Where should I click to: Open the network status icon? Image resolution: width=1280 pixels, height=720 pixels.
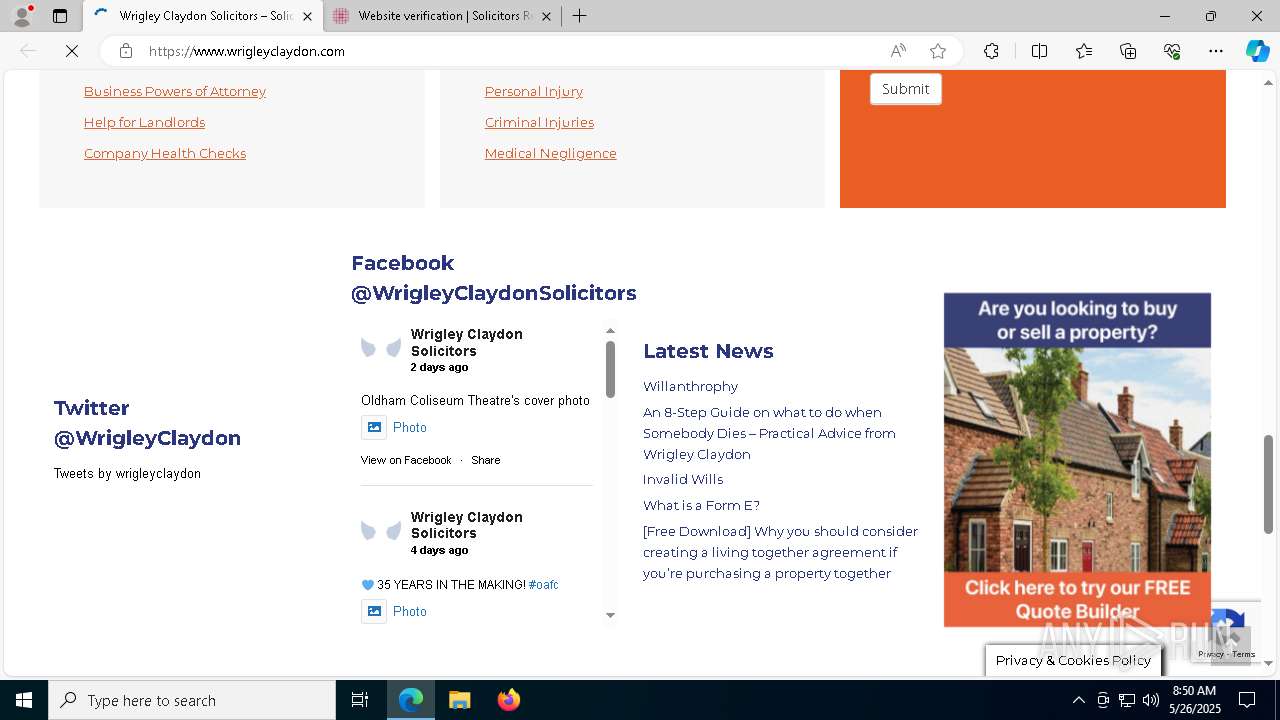pyautogui.click(x=1127, y=700)
